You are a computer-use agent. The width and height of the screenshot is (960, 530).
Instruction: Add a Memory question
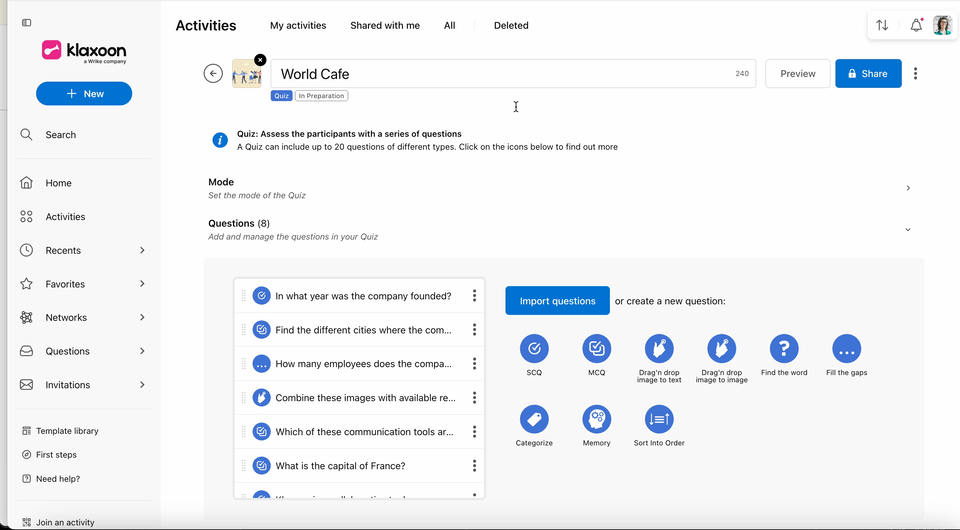click(x=597, y=419)
